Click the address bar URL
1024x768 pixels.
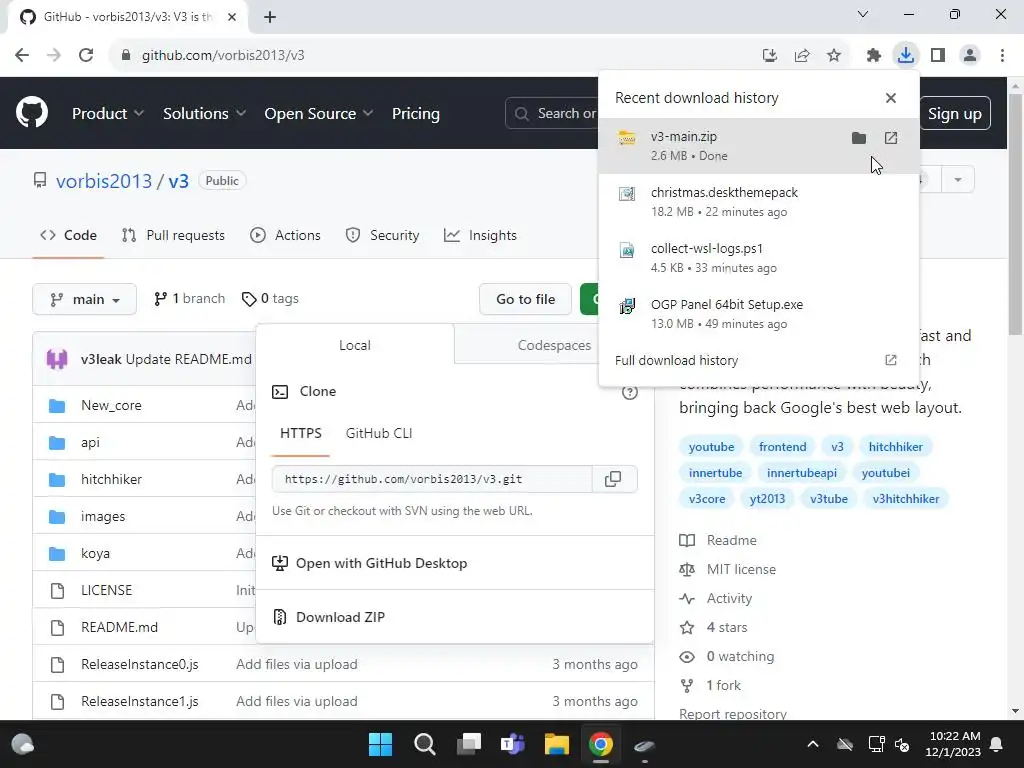coord(223,55)
